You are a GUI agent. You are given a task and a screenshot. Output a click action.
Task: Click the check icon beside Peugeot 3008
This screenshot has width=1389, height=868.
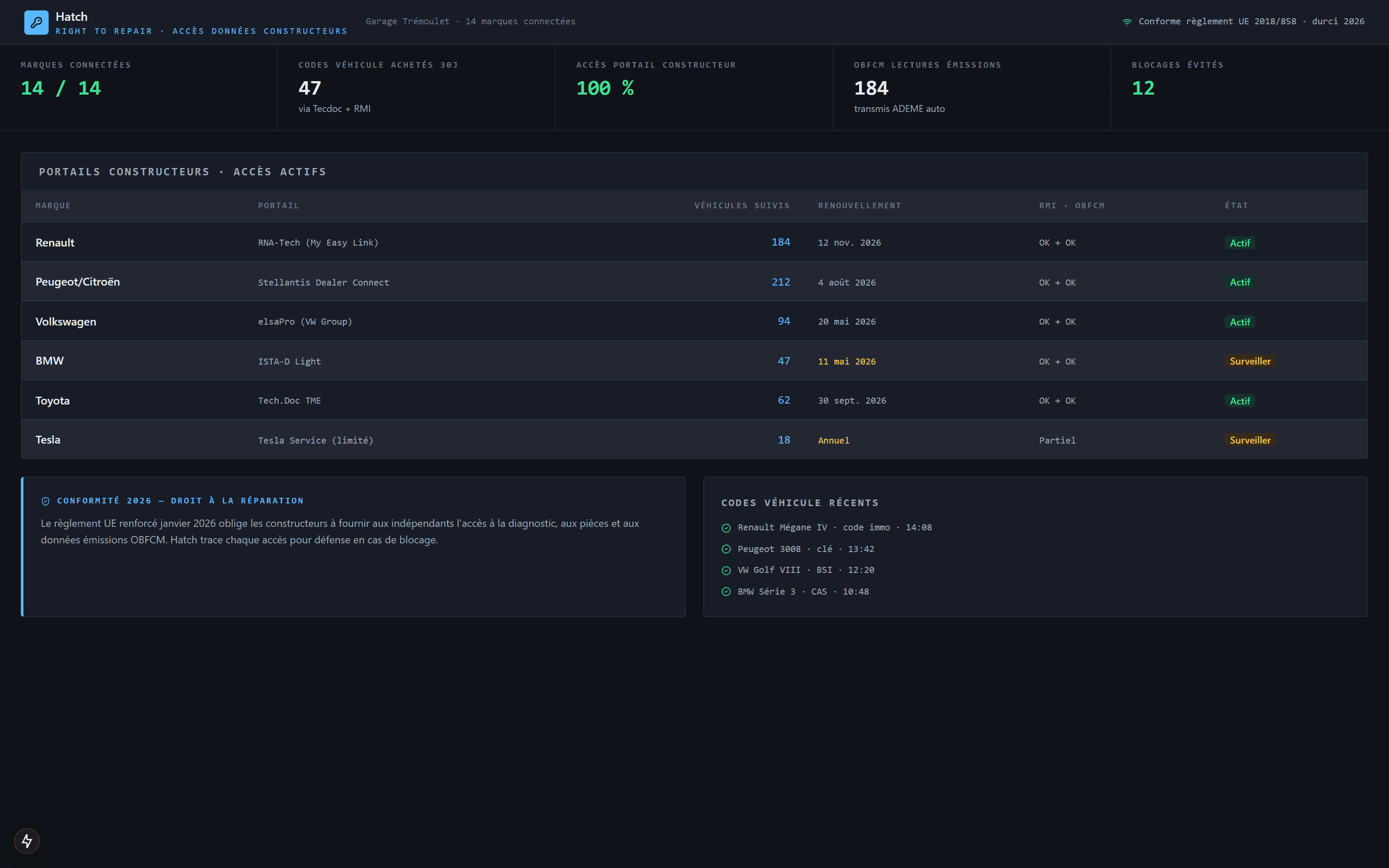click(726, 549)
